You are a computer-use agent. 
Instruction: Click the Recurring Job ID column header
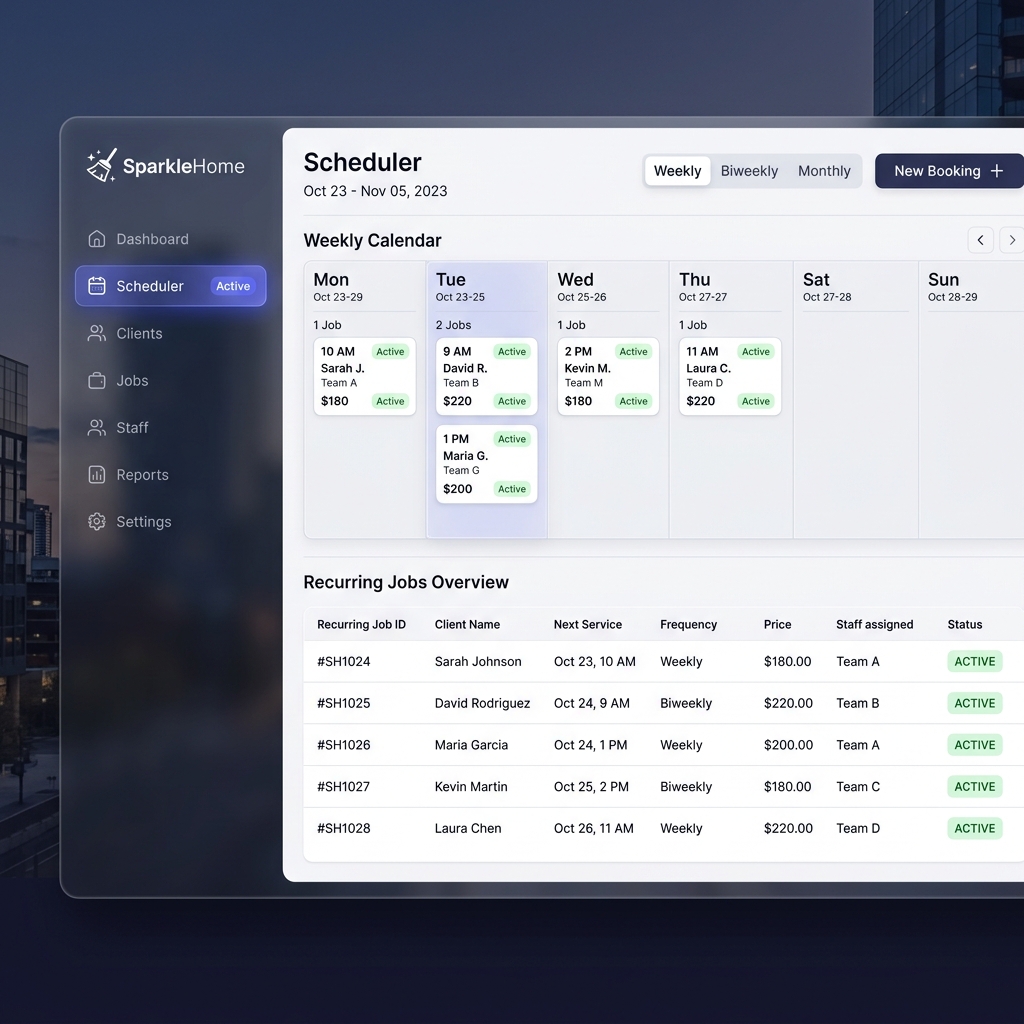(x=361, y=624)
